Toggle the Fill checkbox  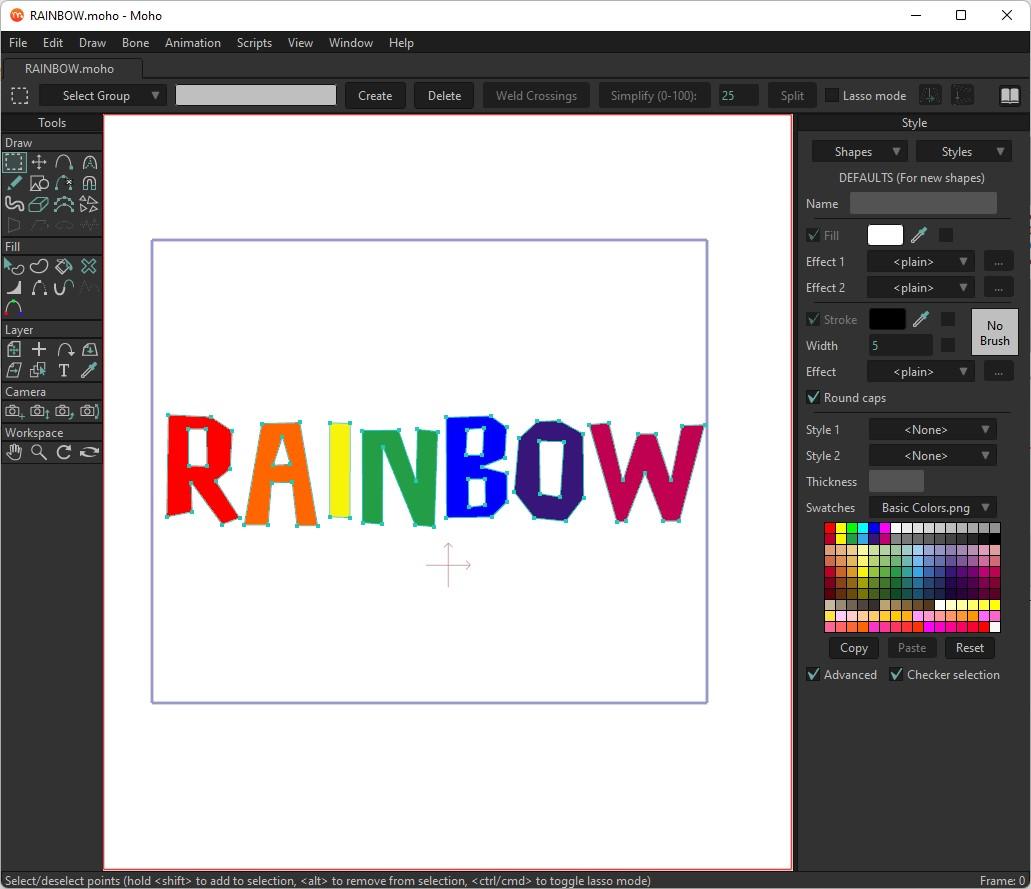click(813, 235)
